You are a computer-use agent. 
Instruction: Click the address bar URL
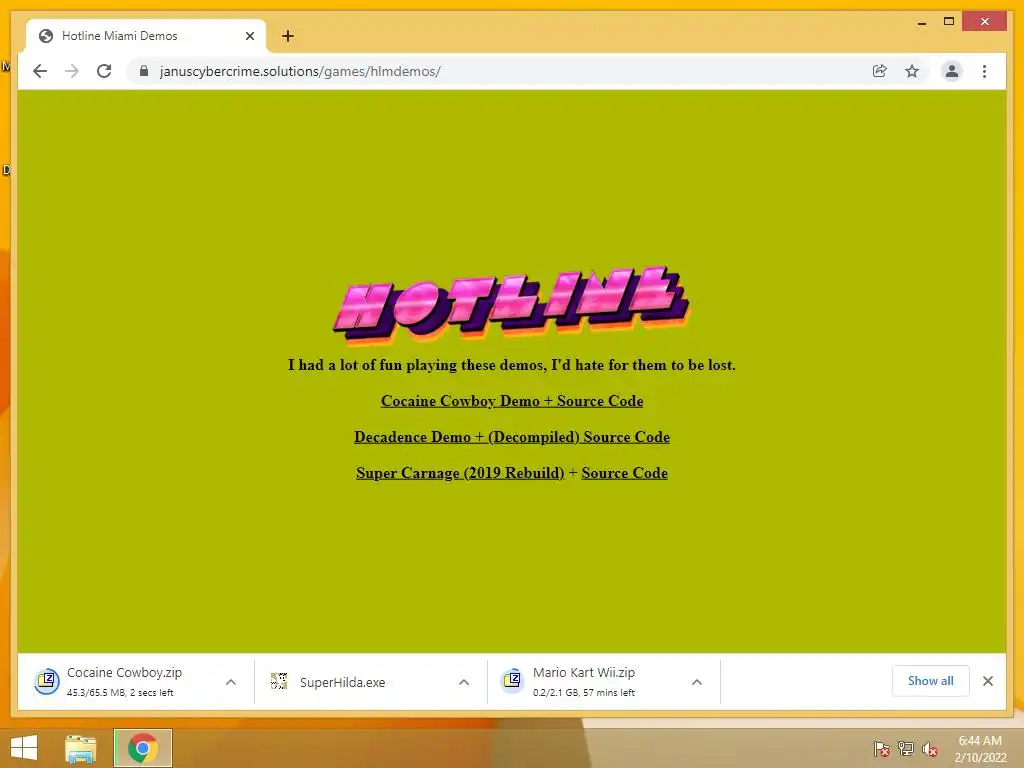point(300,71)
